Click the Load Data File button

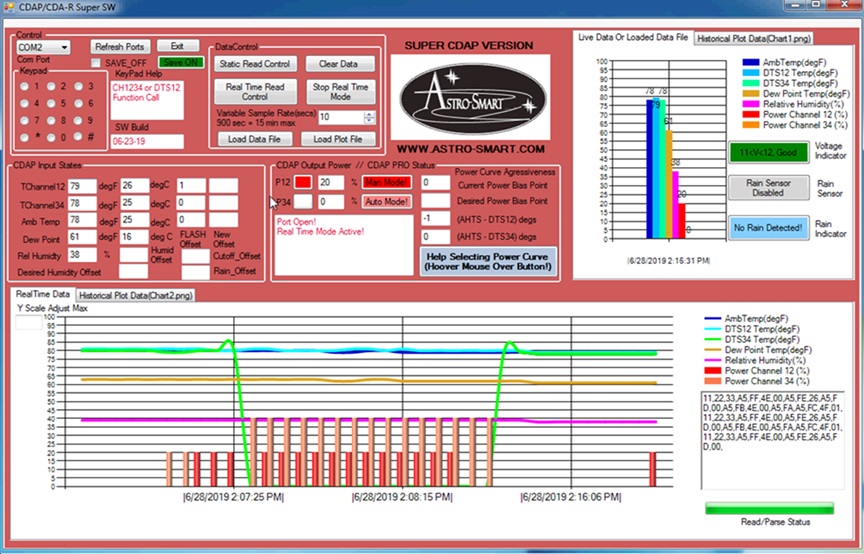(255, 139)
